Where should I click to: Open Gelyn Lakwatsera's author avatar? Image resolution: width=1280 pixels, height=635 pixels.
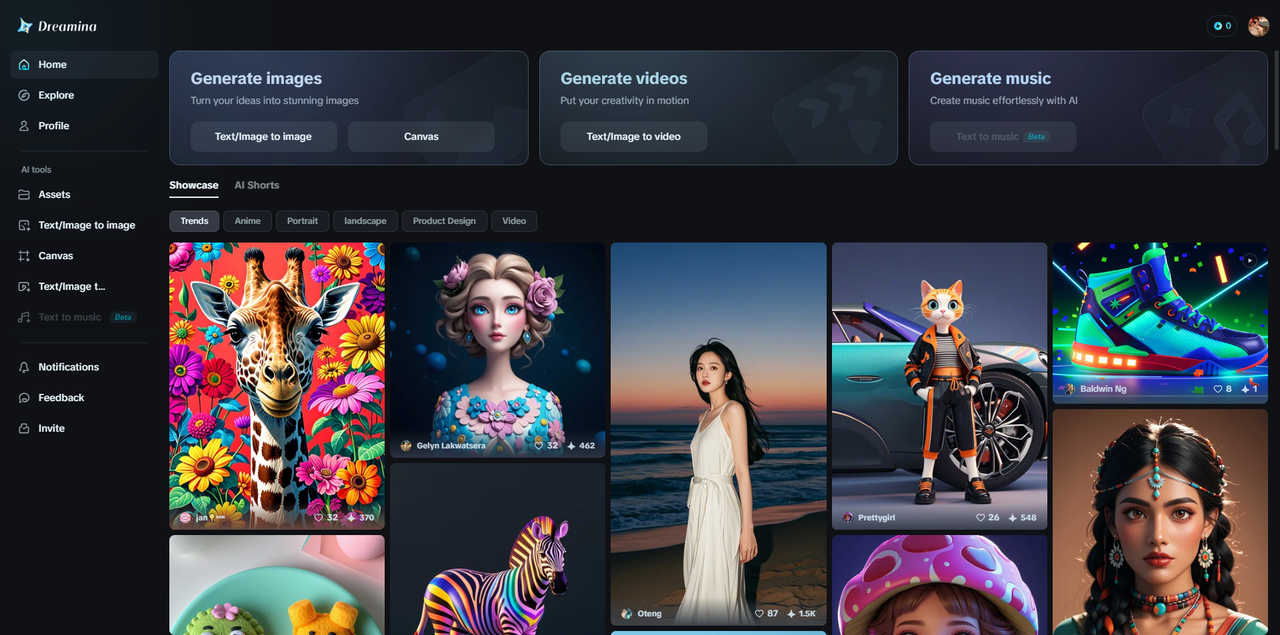tap(406, 446)
